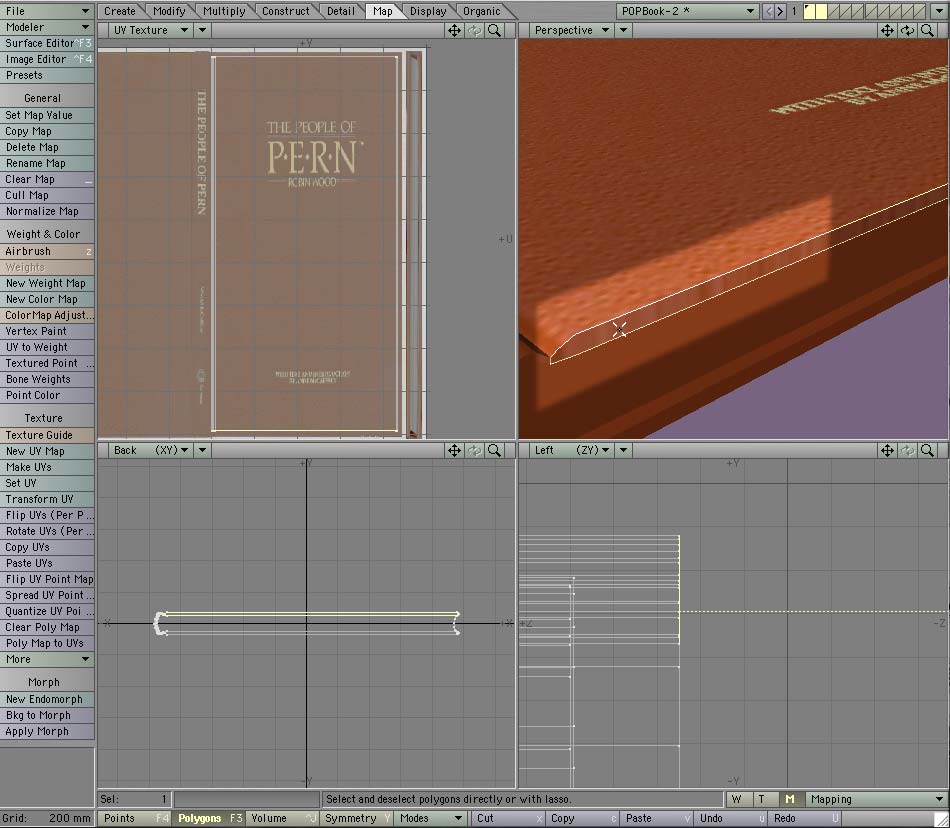Viewport: 950px width, 828px height.
Task: Click the Cut button
Action: (507, 818)
